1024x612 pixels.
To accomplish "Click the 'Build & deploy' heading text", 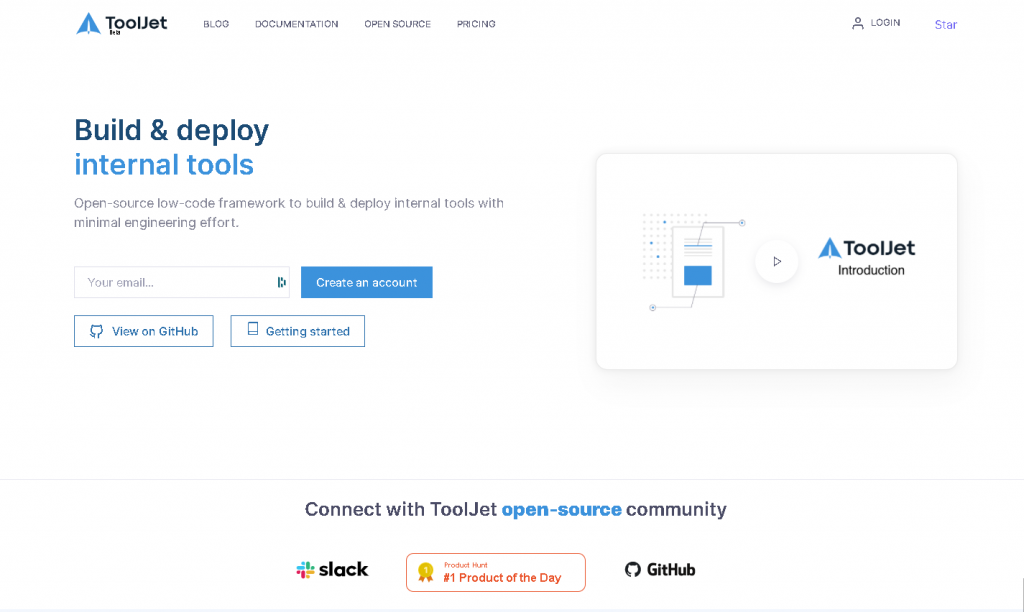I will point(172,130).
